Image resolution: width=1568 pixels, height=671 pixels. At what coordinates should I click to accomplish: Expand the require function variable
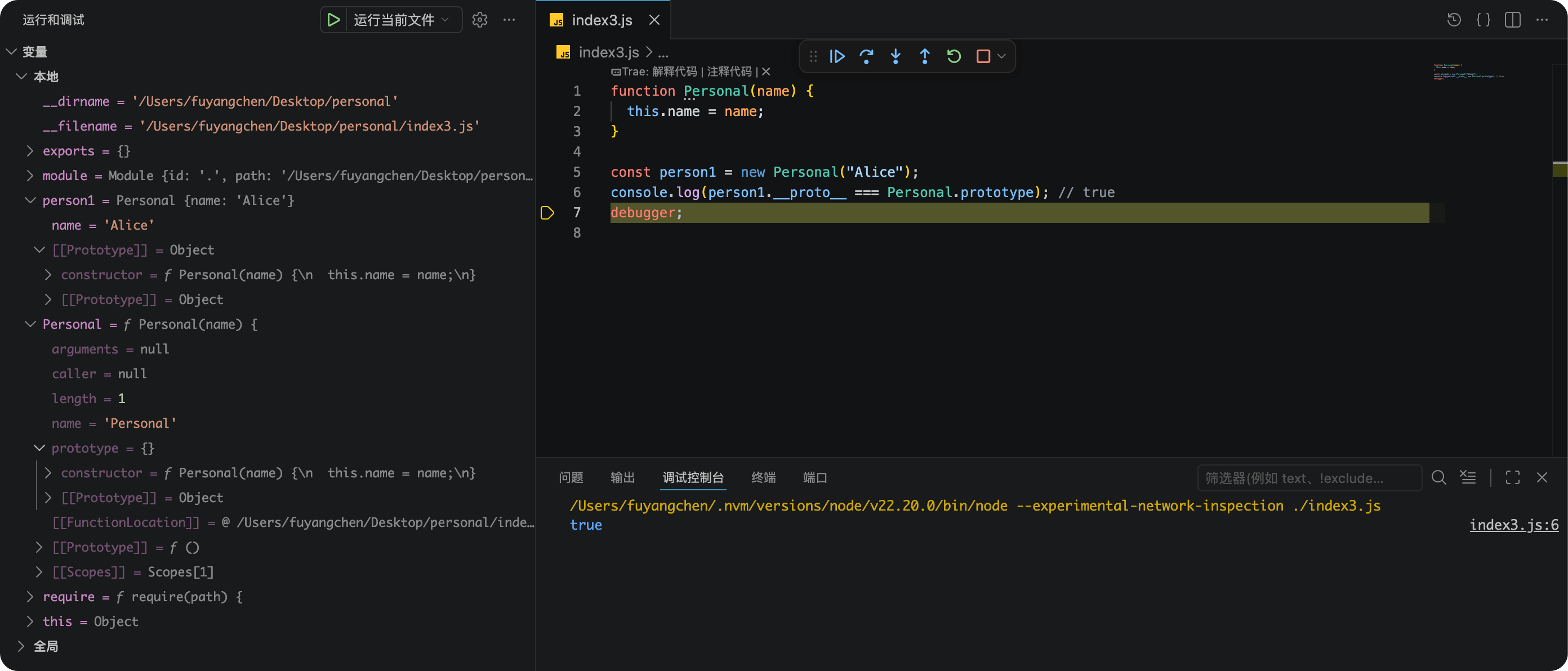30,597
